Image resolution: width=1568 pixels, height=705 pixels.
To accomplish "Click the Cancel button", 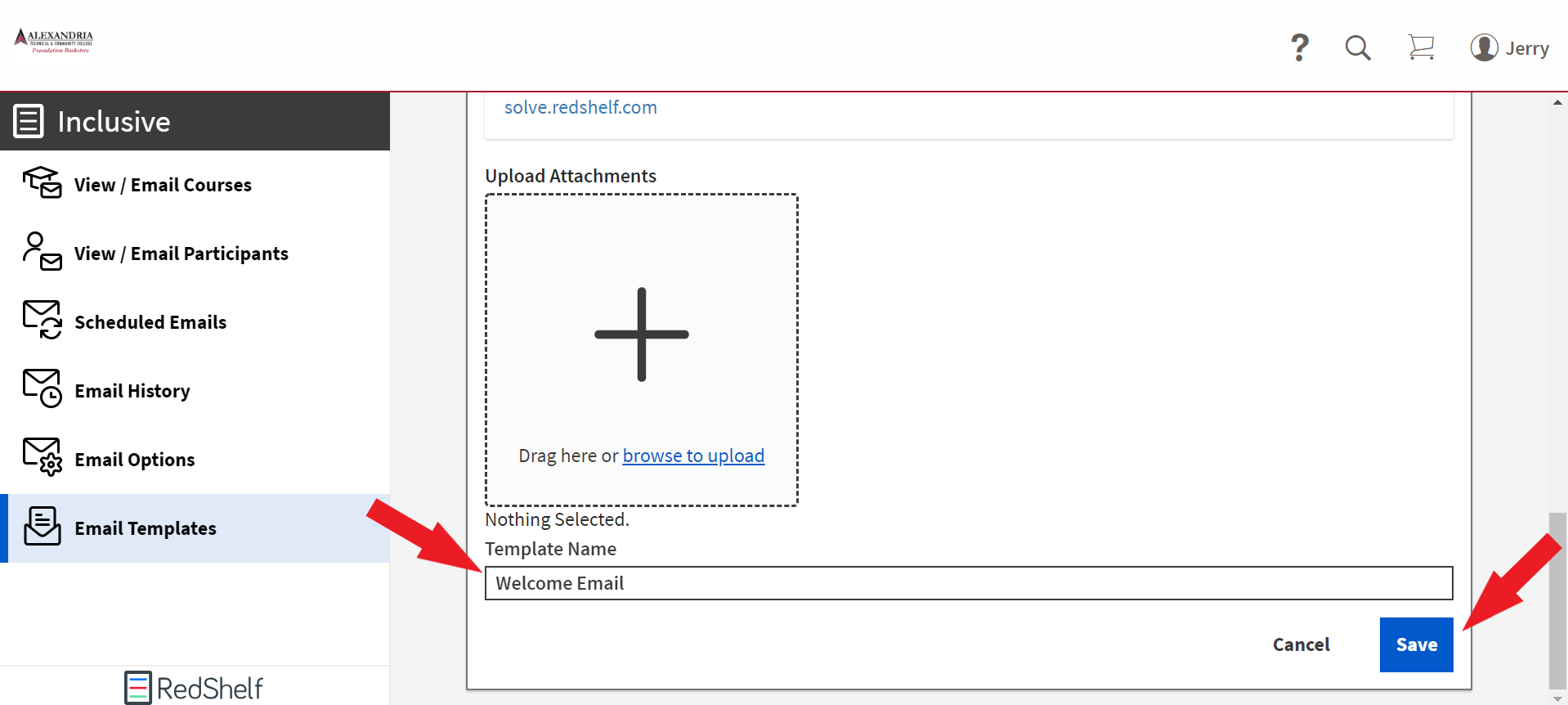I will (x=1301, y=644).
